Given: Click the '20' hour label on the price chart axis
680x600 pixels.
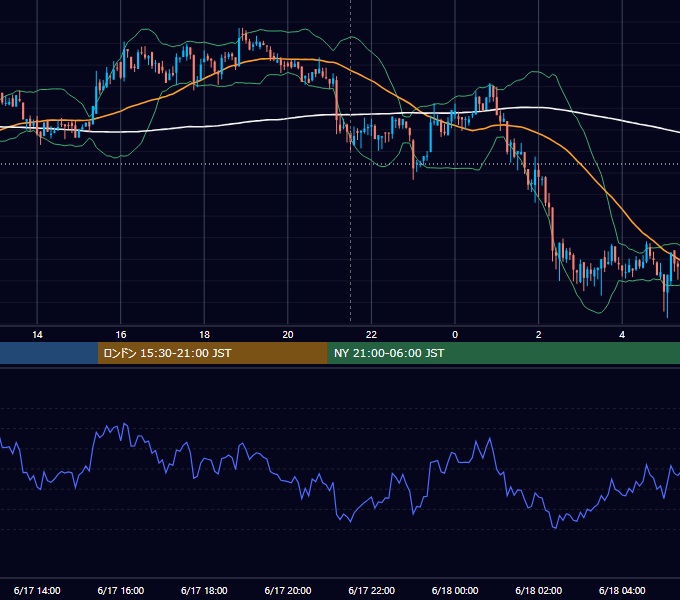Looking at the screenshot, I should 288,335.
